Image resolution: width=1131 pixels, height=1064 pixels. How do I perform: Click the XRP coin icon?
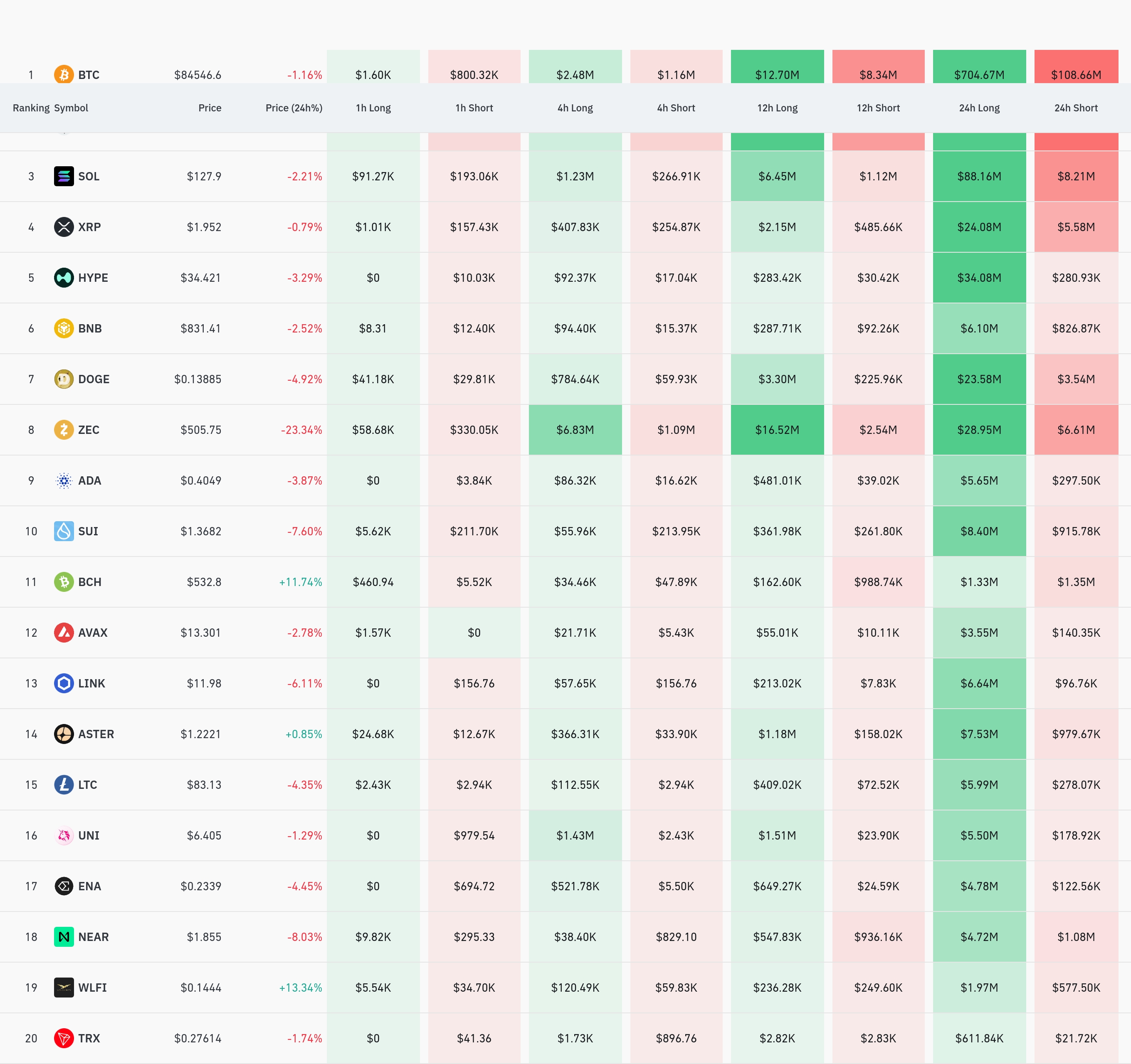[x=64, y=227]
